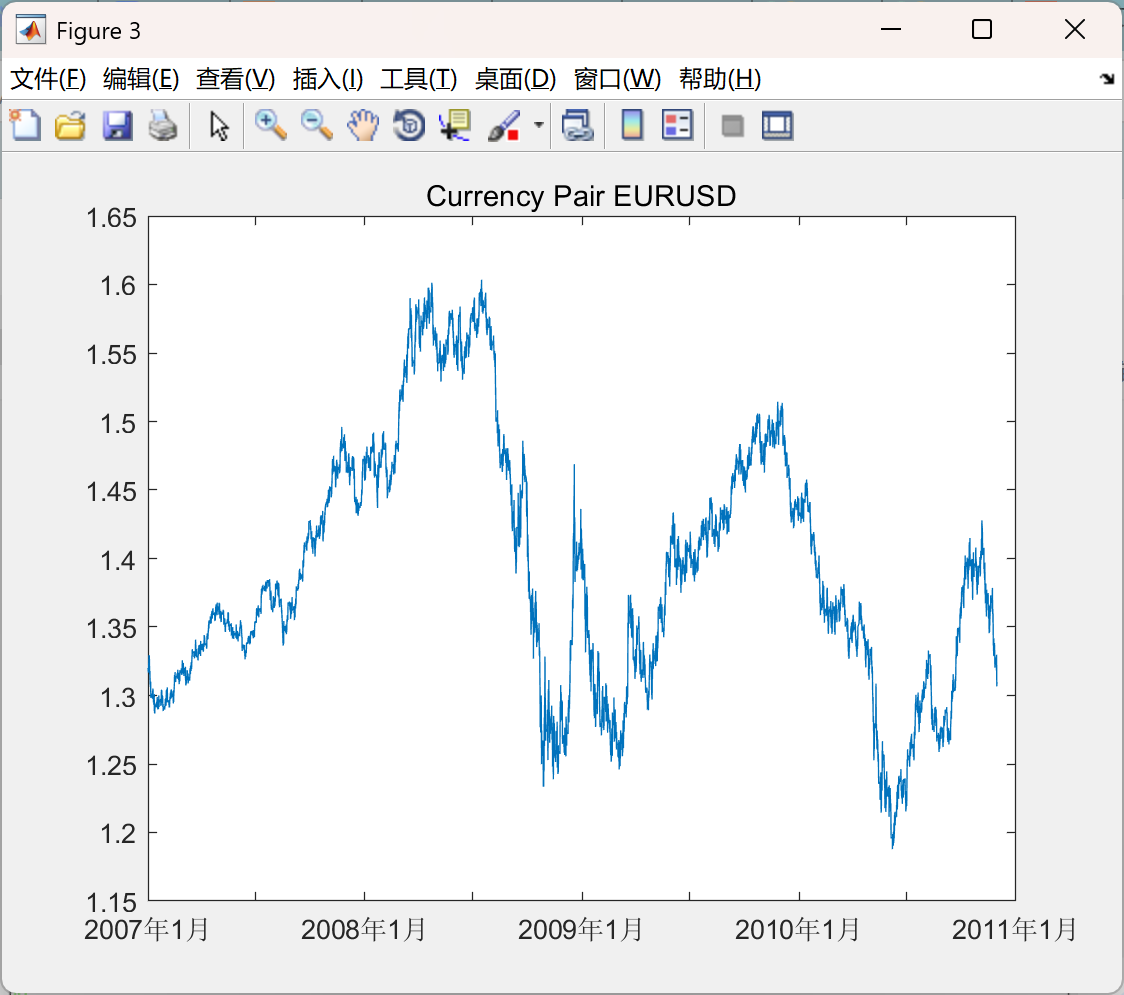
Task: Click the 1.6 y-axis tick label
Action: coord(118,286)
